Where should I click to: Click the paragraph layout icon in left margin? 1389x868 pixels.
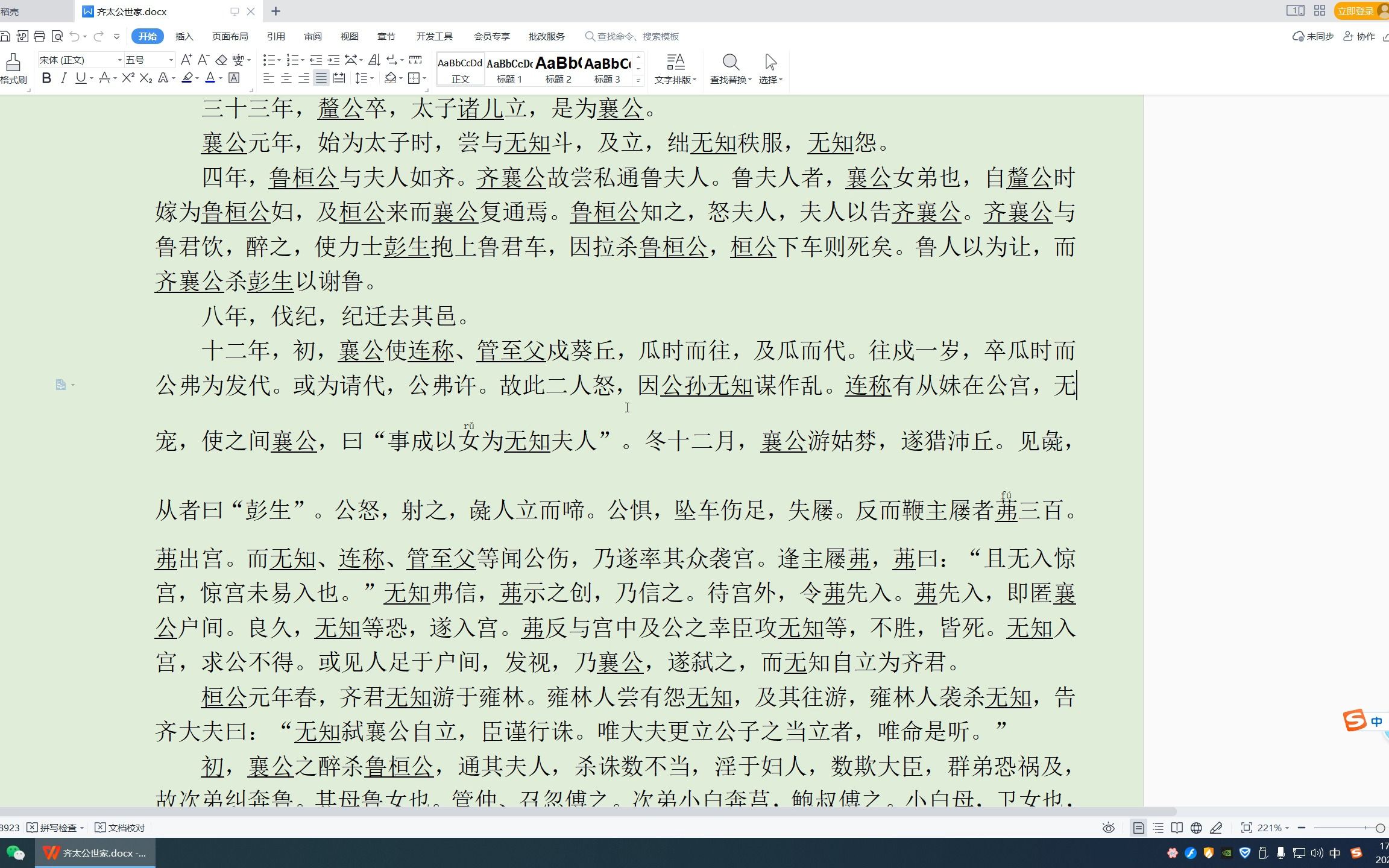pyautogui.click(x=61, y=385)
